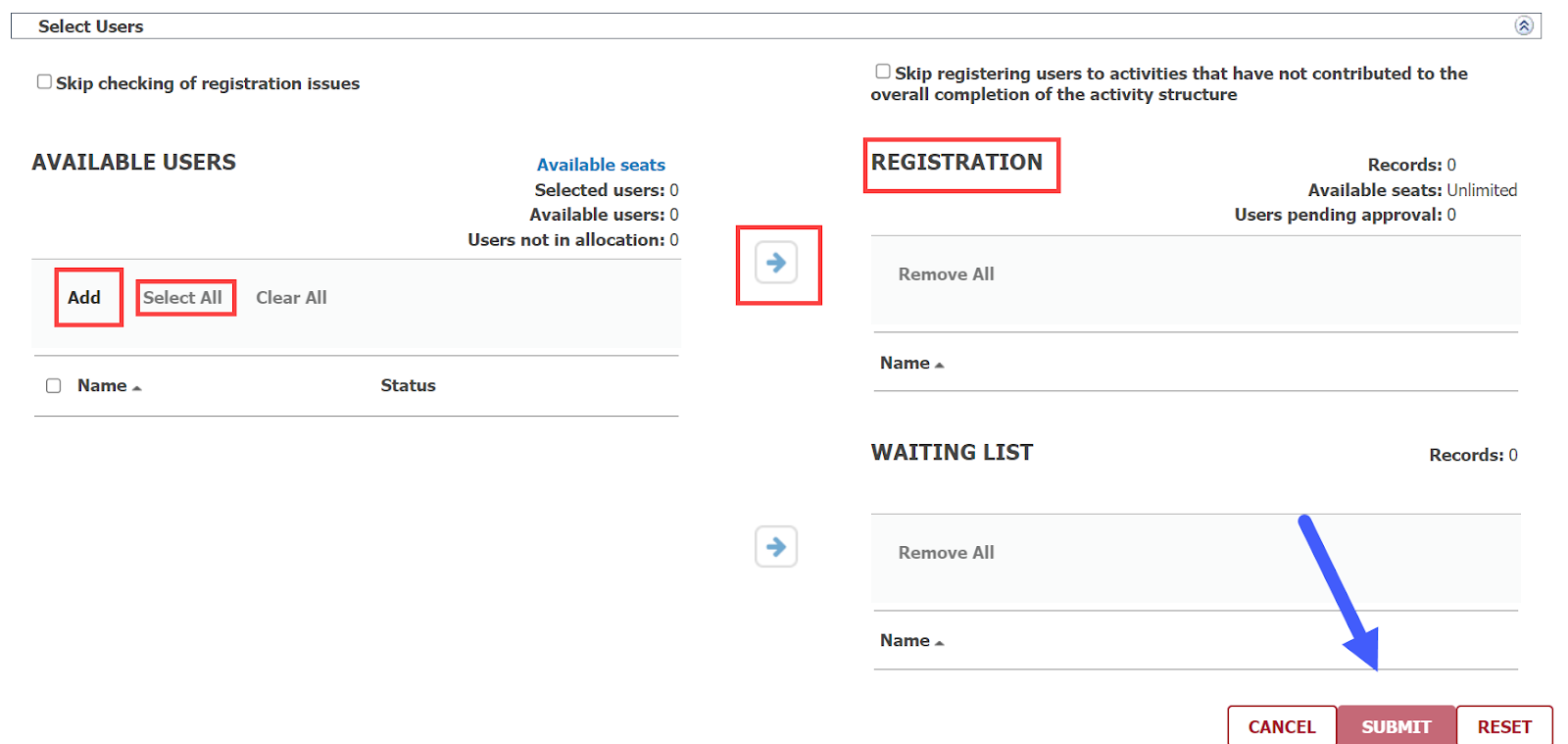
Task: Click the Add button
Action: tap(84, 297)
